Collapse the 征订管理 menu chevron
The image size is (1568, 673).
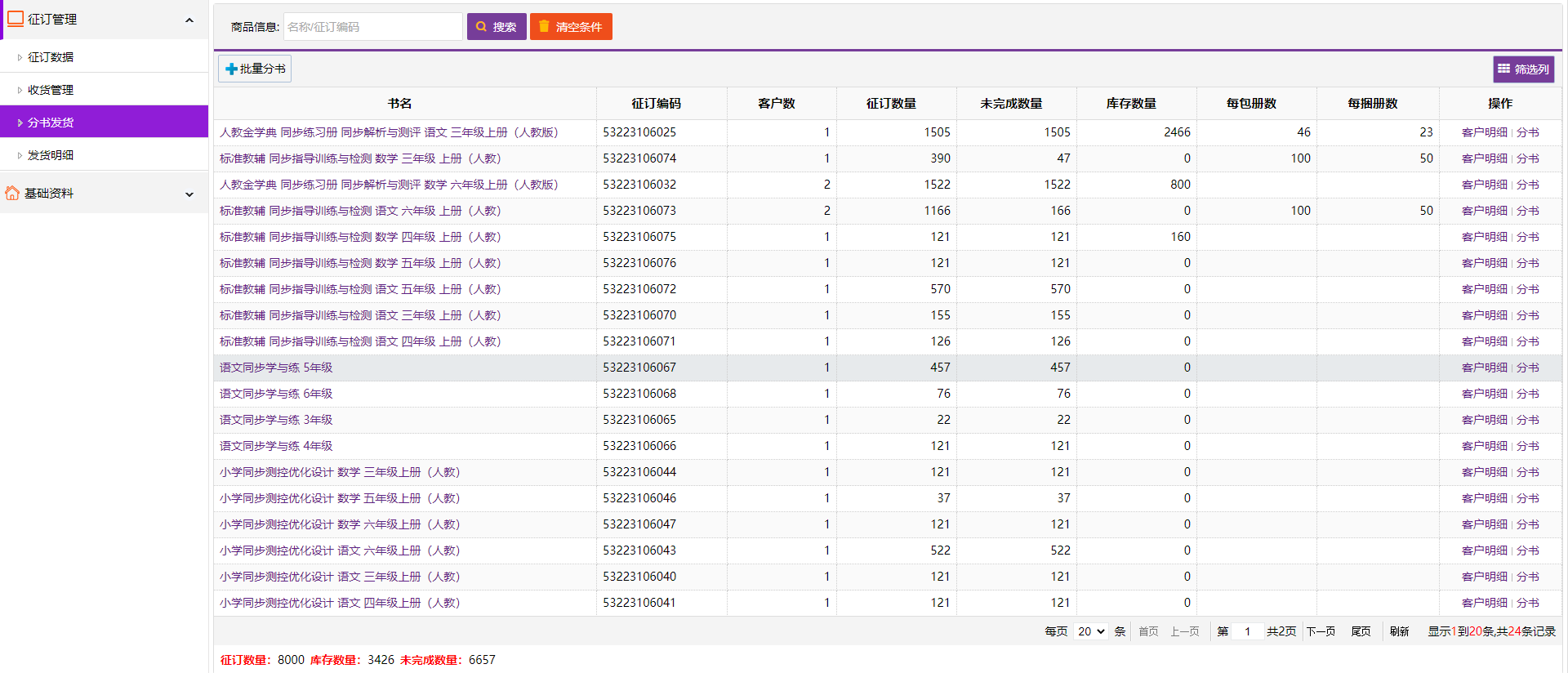click(189, 20)
